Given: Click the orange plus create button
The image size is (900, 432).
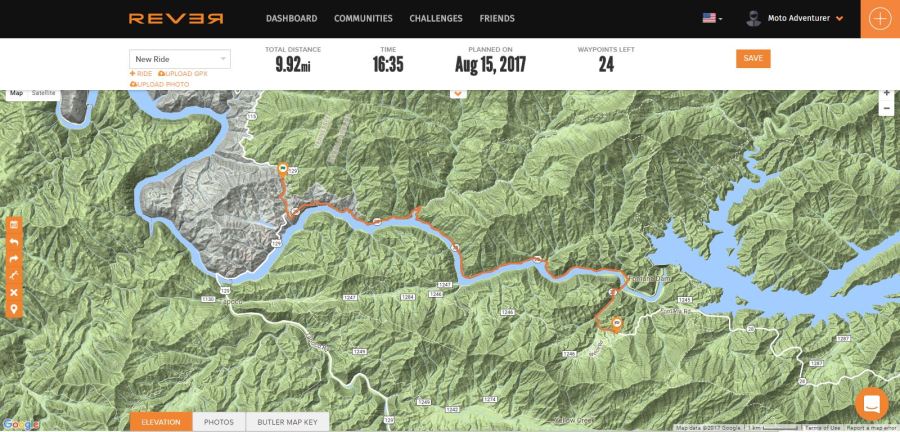Looking at the screenshot, I should pyautogui.click(x=880, y=19).
